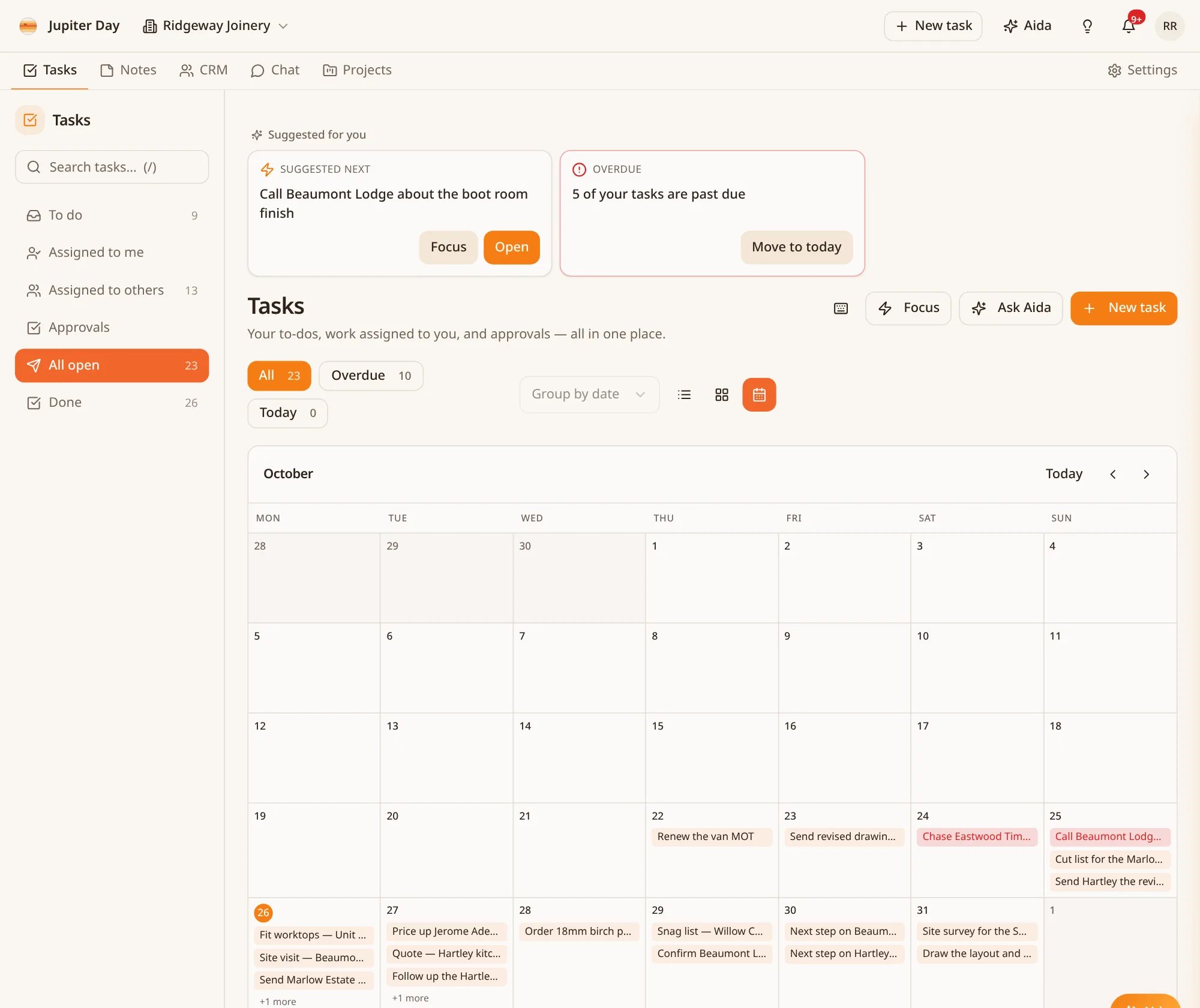Viewport: 1200px width, 1008px height.
Task: Open the Projects tab
Action: pos(357,70)
